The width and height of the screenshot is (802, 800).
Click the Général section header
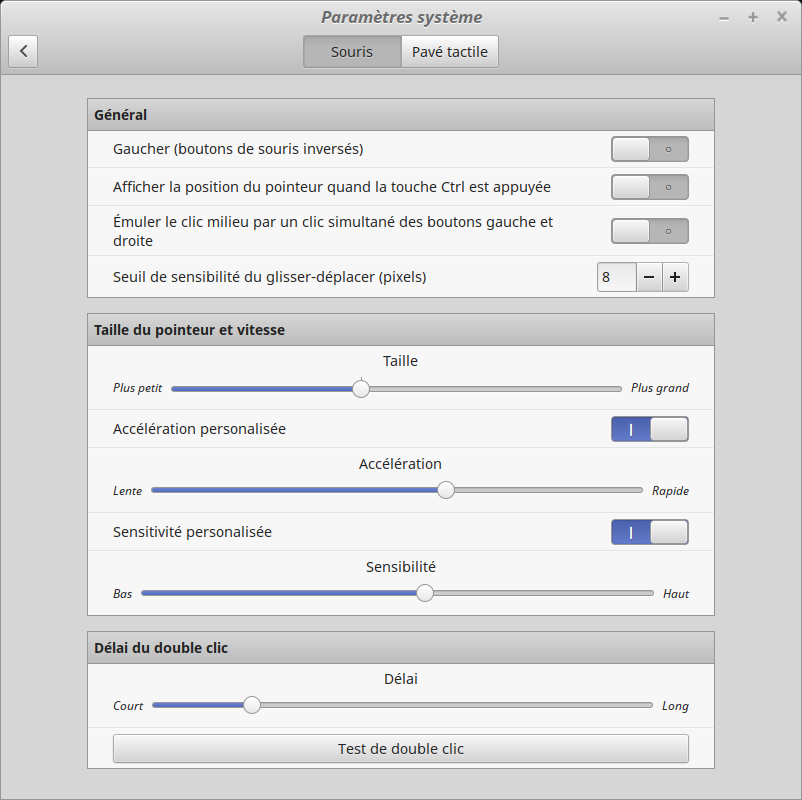coord(400,115)
